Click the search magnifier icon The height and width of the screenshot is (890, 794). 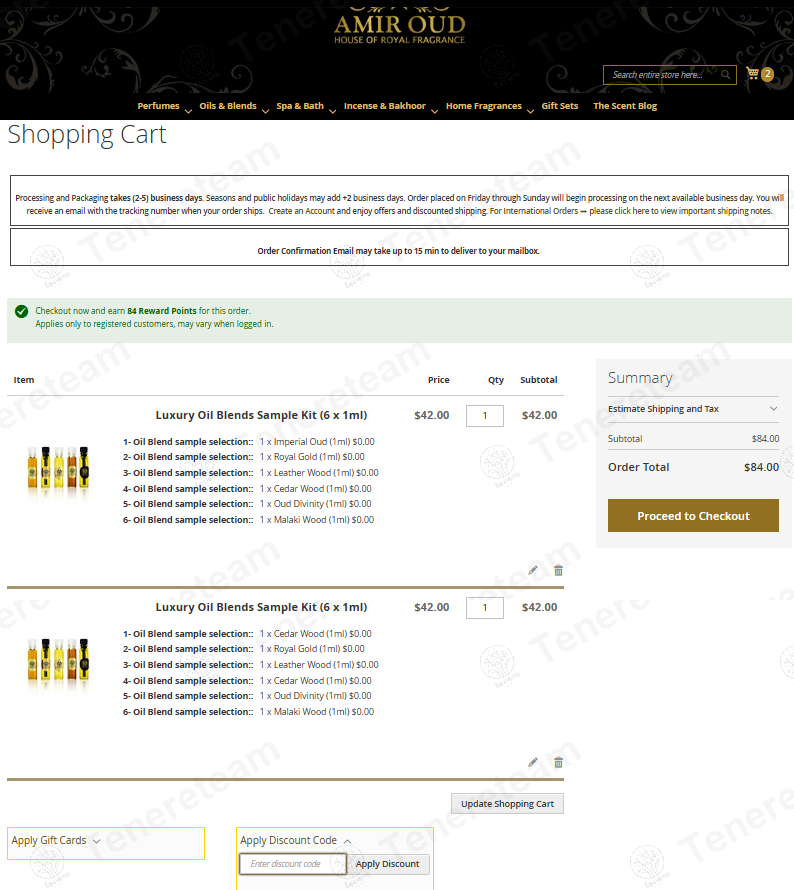(x=725, y=75)
